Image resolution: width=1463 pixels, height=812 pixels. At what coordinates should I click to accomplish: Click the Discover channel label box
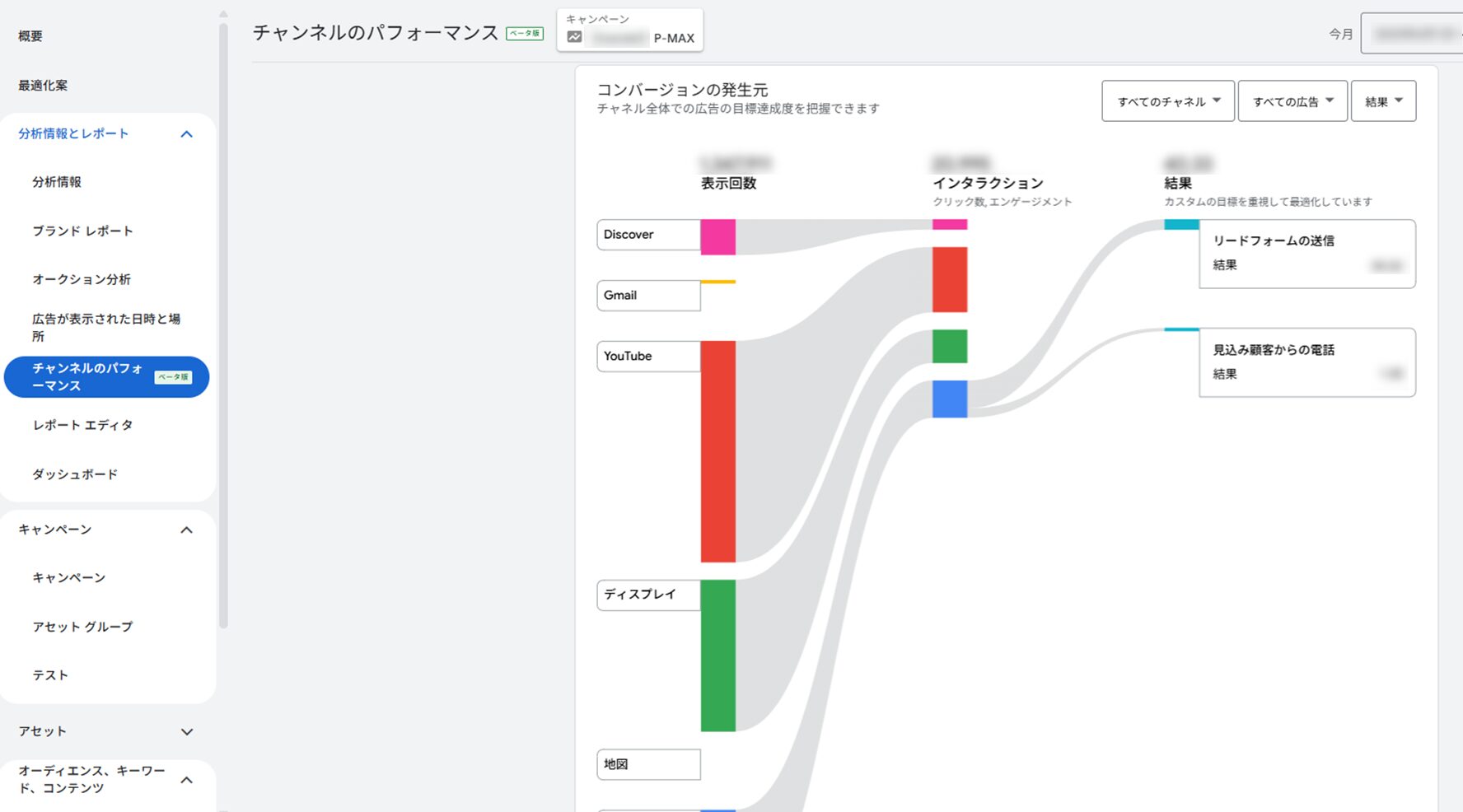coord(648,235)
